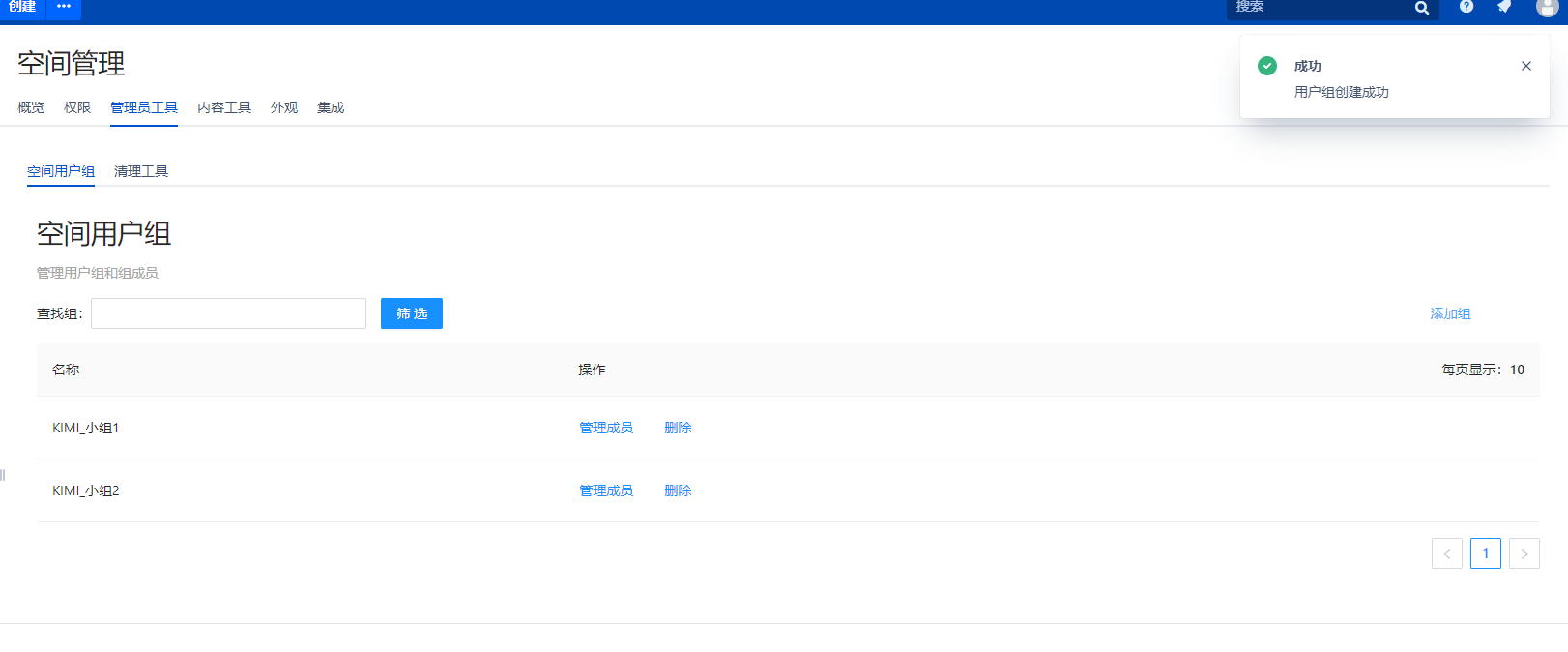
Task: Focus the 查找组 text input
Action: pyautogui.click(x=228, y=313)
